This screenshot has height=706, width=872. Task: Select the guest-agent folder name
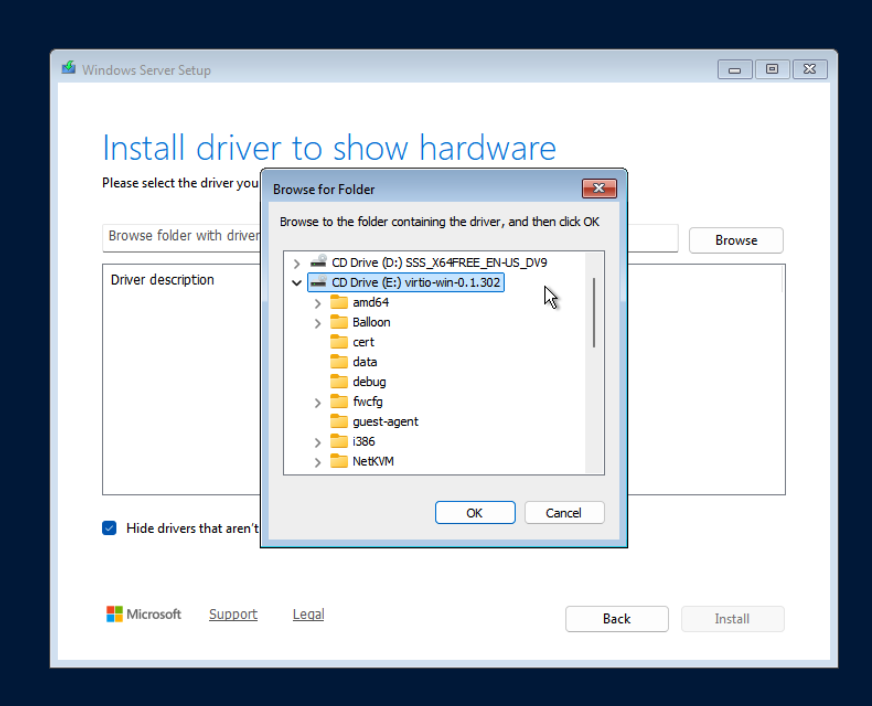pyautogui.click(x=385, y=422)
